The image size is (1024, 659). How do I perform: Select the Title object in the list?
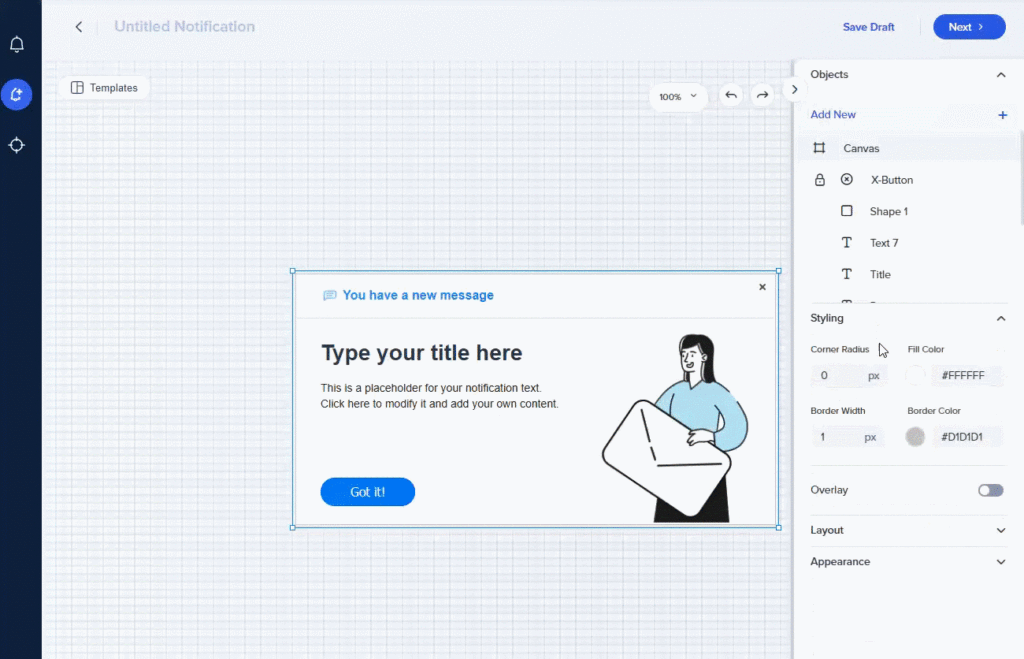point(880,273)
